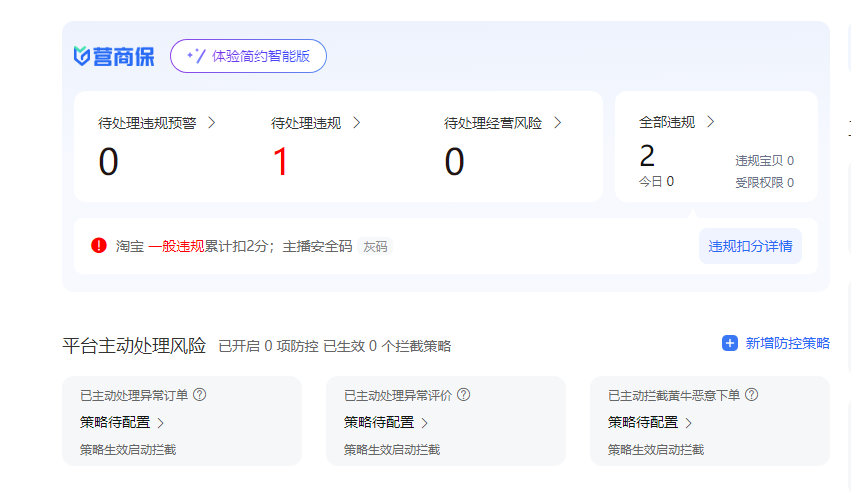Open 策略待配置 under 黄牛恶意下单 card
Viewport: 851px width, 499px height.
tap(650, 423)
